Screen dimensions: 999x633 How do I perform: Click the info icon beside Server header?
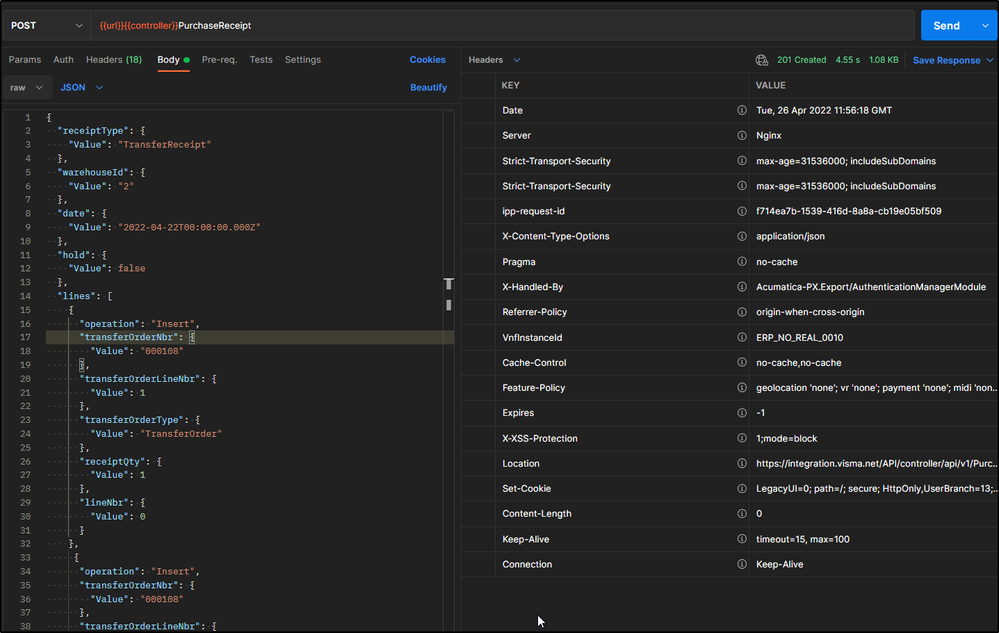pos(742,136)
